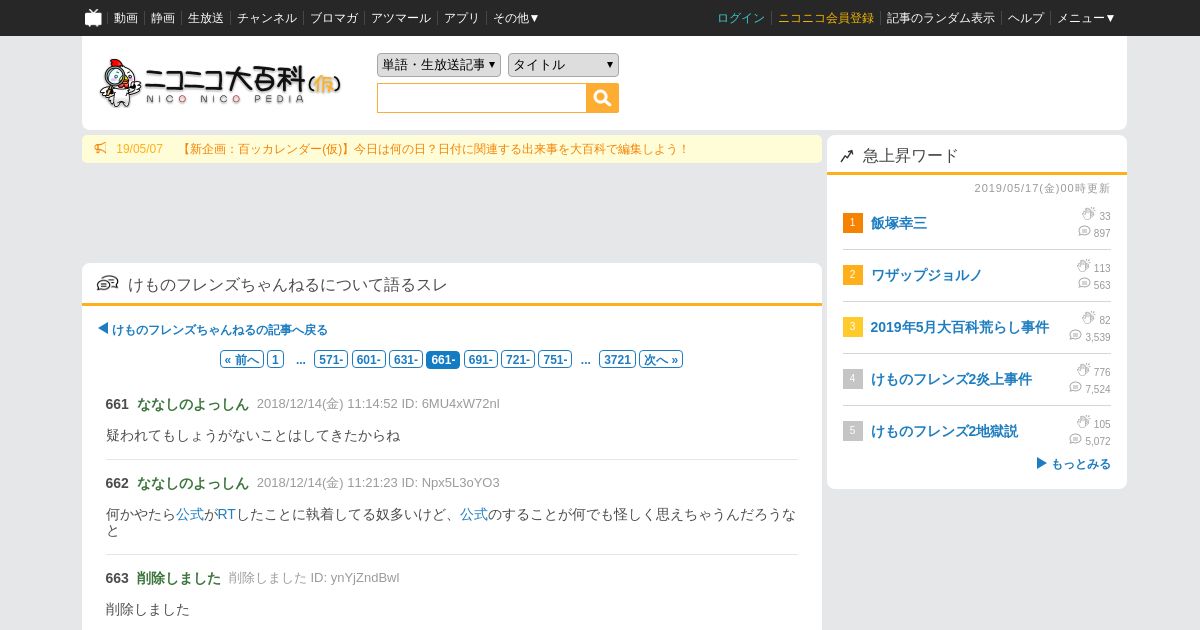The height and width of the screenshot is (630, 1200).
Task: Jump to page 751-
Action: pos(555,359)
